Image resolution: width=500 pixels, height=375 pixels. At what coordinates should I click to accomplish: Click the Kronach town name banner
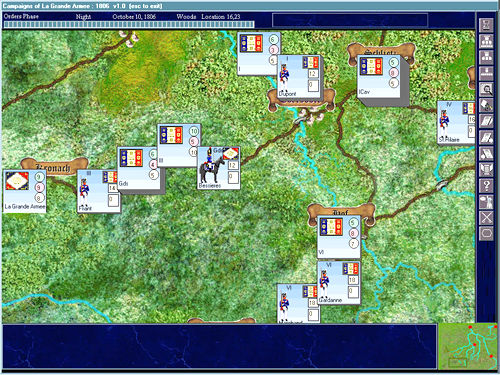54,167
